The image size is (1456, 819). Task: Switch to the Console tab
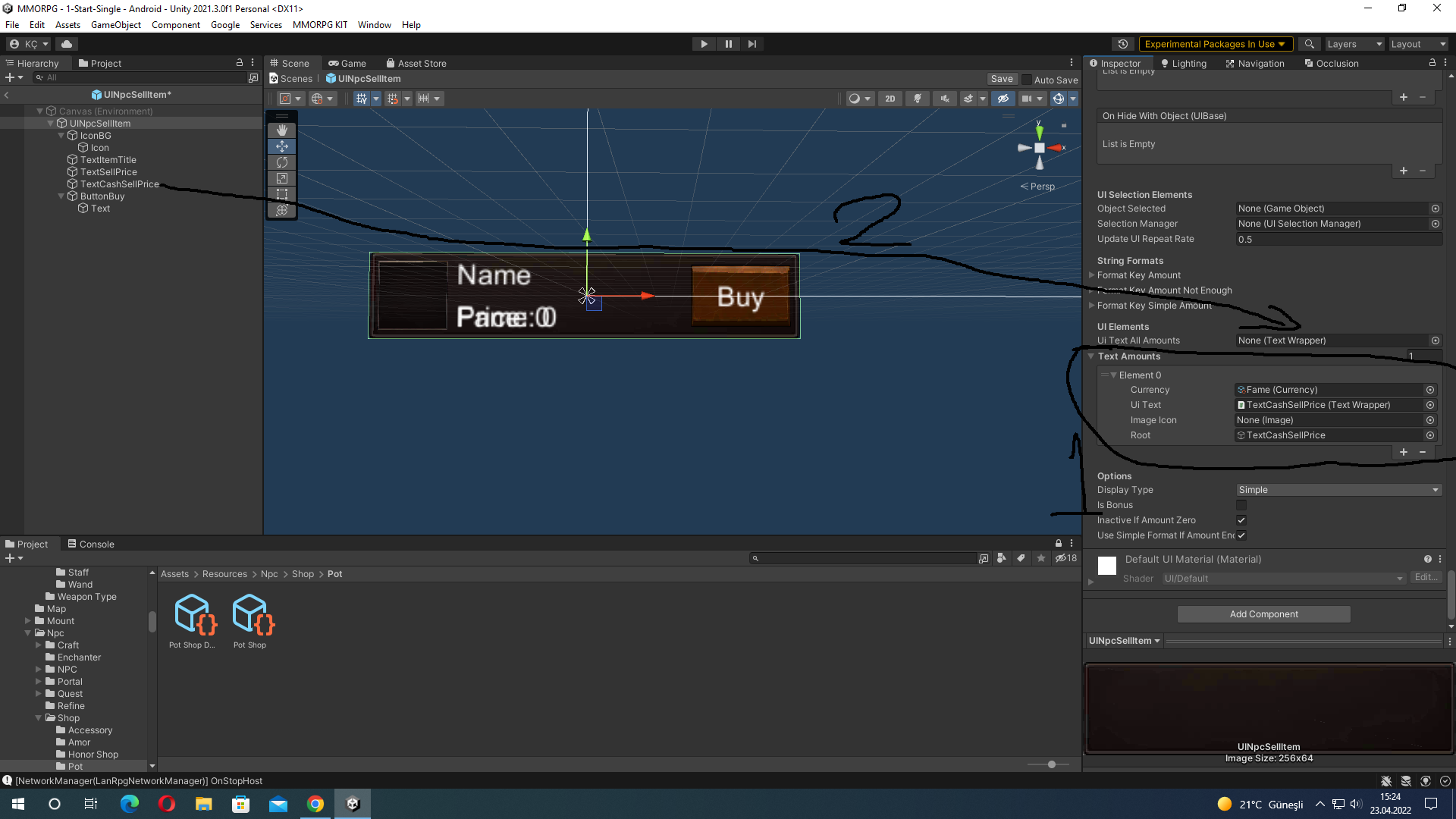point(96,544)
